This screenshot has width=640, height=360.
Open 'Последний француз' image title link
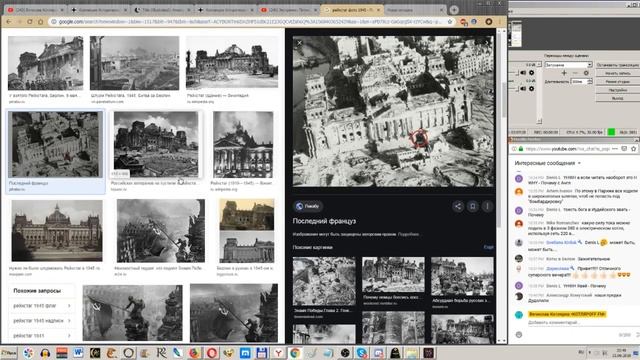point(324,221)
